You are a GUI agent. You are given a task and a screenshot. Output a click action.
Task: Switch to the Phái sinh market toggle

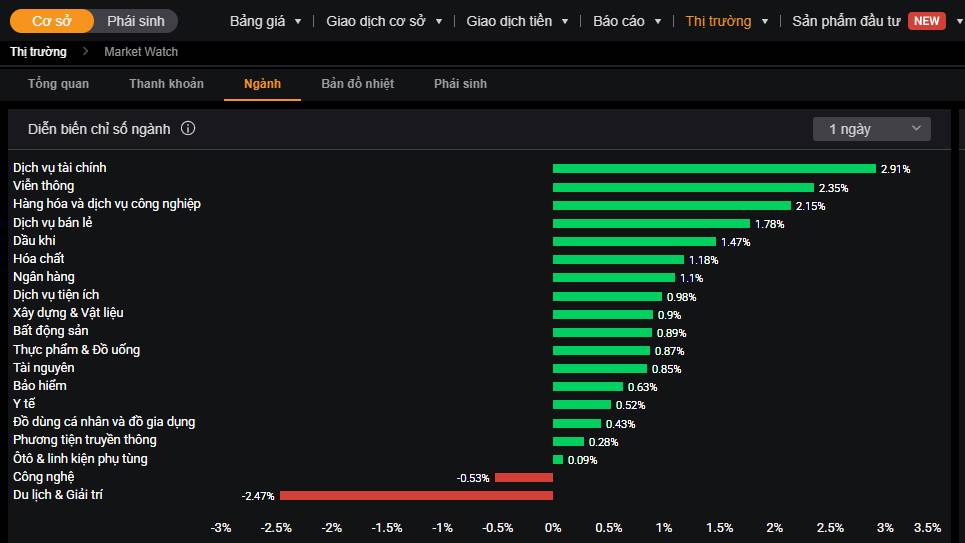click(136, 21)
